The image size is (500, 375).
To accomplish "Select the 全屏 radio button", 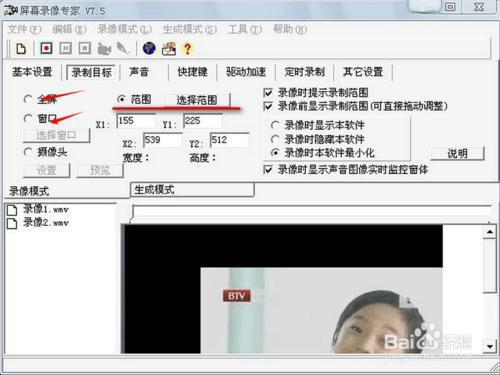I will point(28,99).
